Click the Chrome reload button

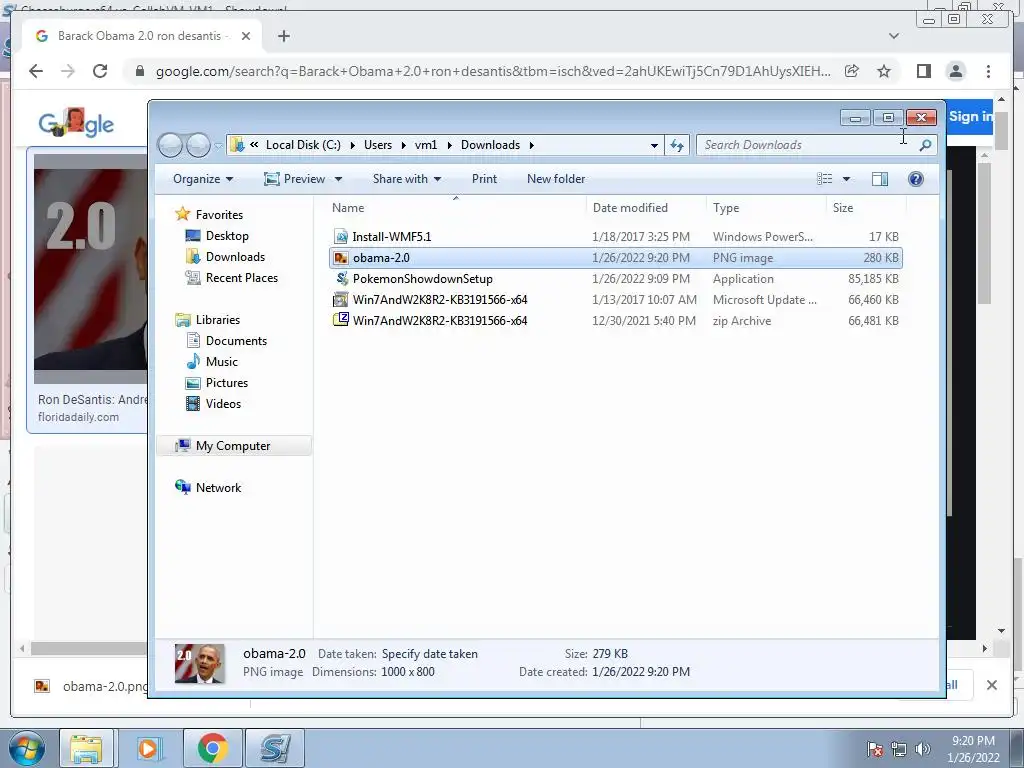[x=100, y=71]
